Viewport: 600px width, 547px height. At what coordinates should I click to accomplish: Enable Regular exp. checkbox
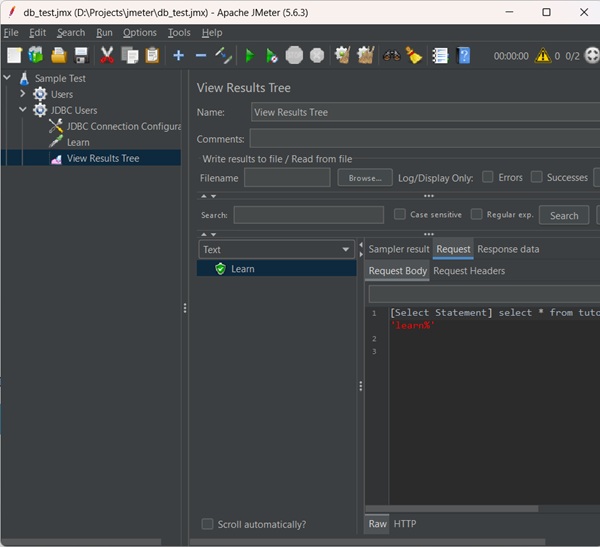pos(476,214)
